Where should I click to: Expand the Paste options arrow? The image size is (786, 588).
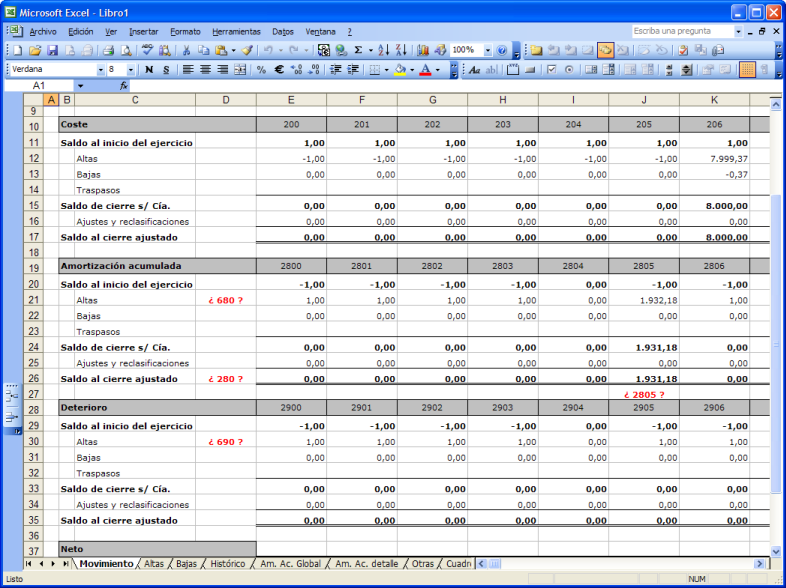click(x=233, y=50)
